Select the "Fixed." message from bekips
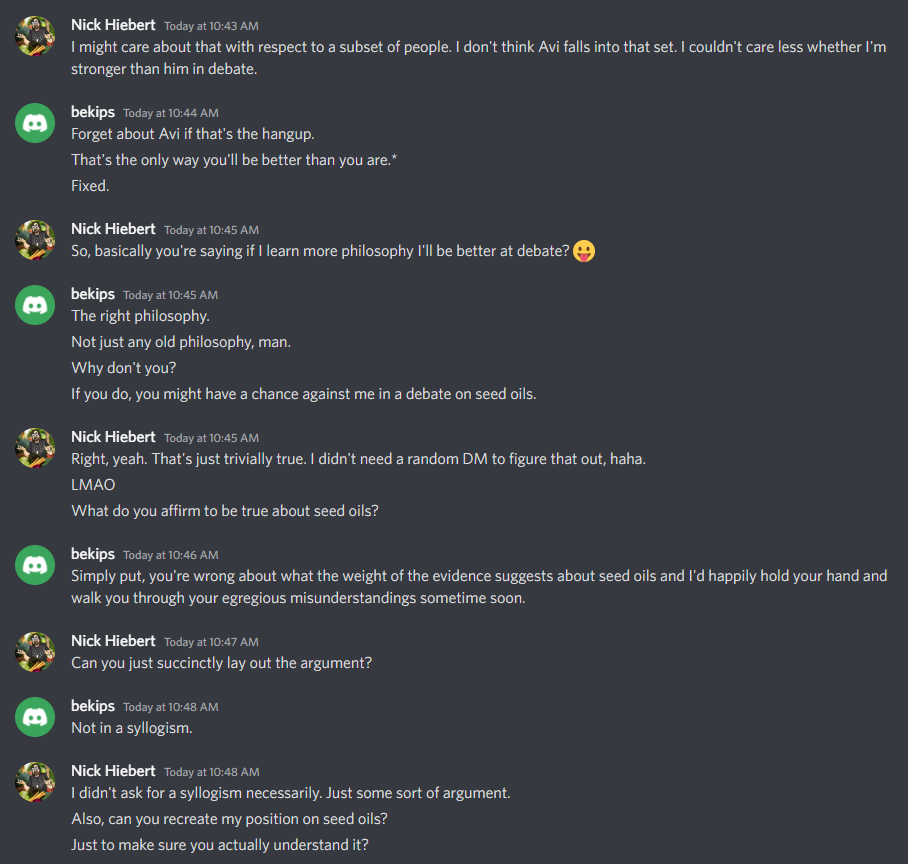Viewport: 908px width, 864px height. (x=90, y=186)
